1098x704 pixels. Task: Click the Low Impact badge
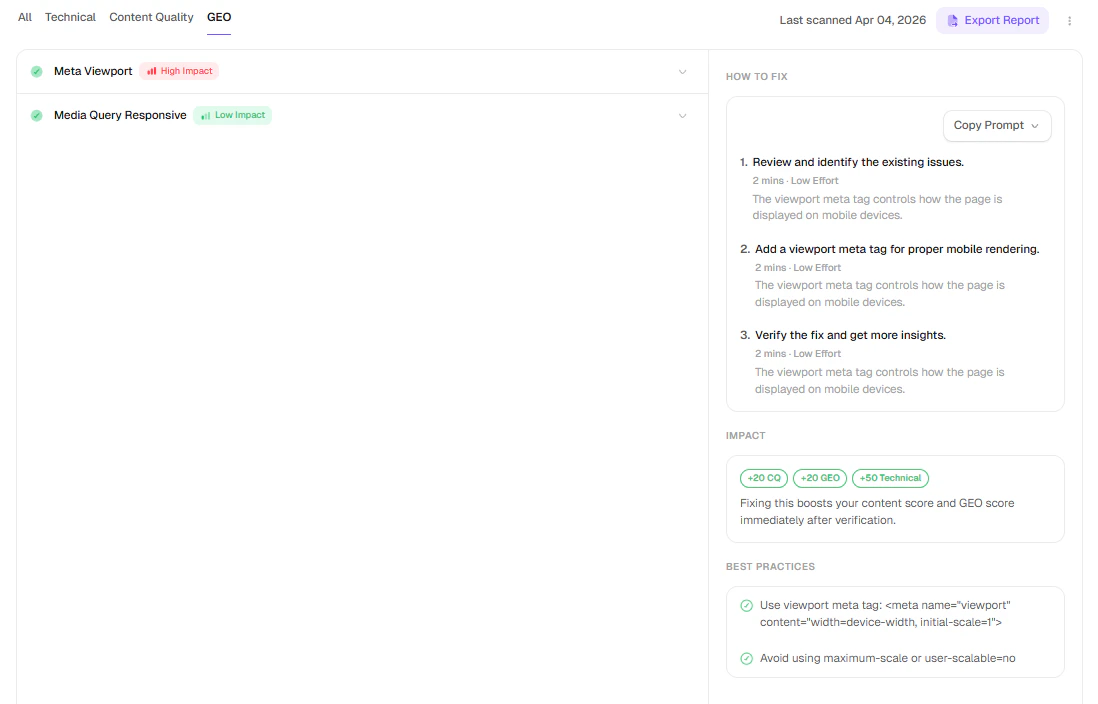point(232,115)
